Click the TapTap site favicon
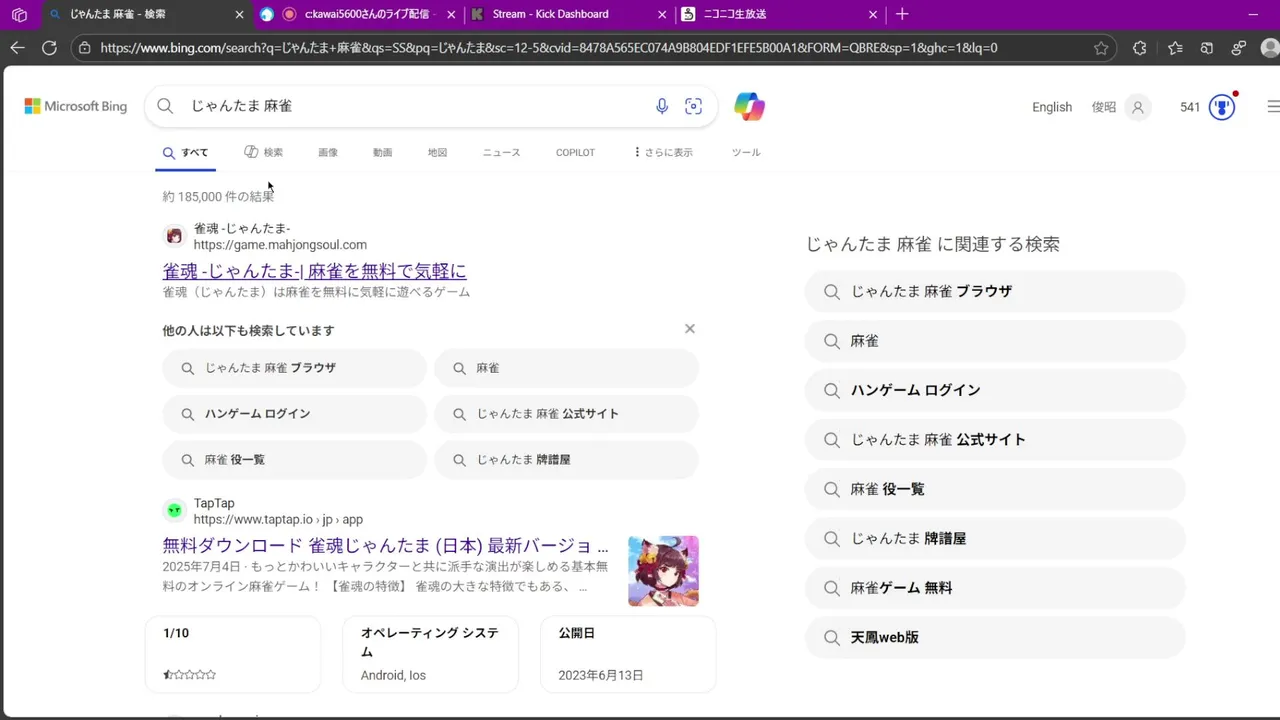This screenshot has height=720, width=1280. [175, 511]
